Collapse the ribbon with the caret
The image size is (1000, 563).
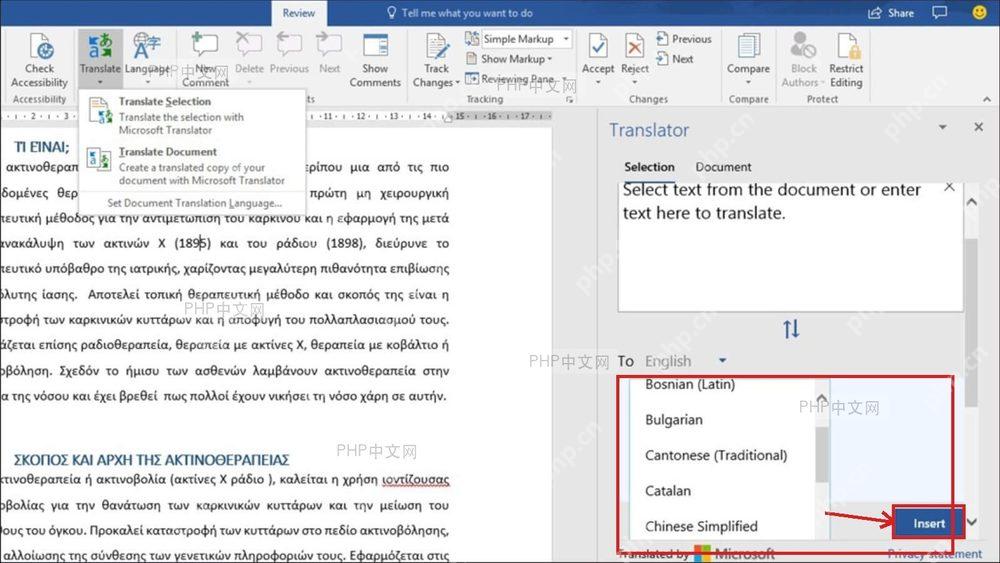(x=987, y=99)
